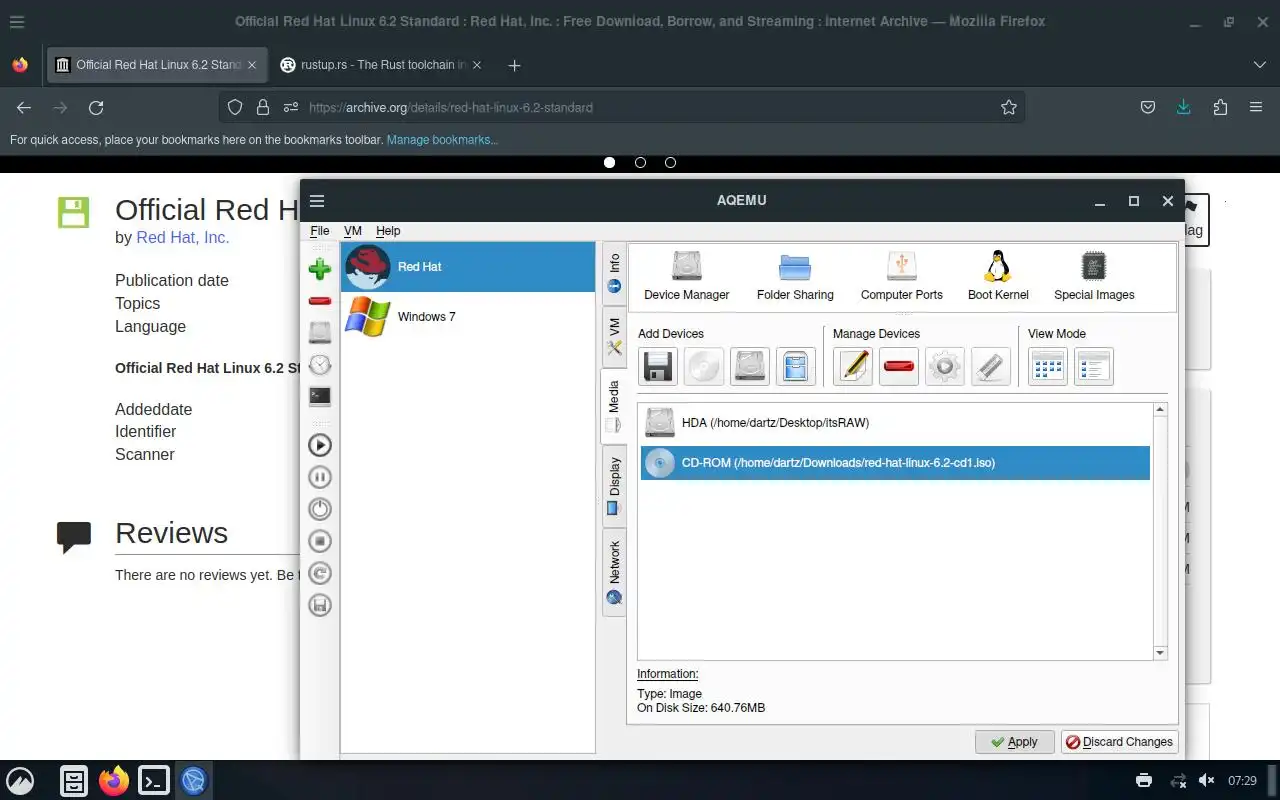
Task: Select the CD-ROM red-hat-linux-6.2-cd1.iso entry
Action: [x=895, y=463]
